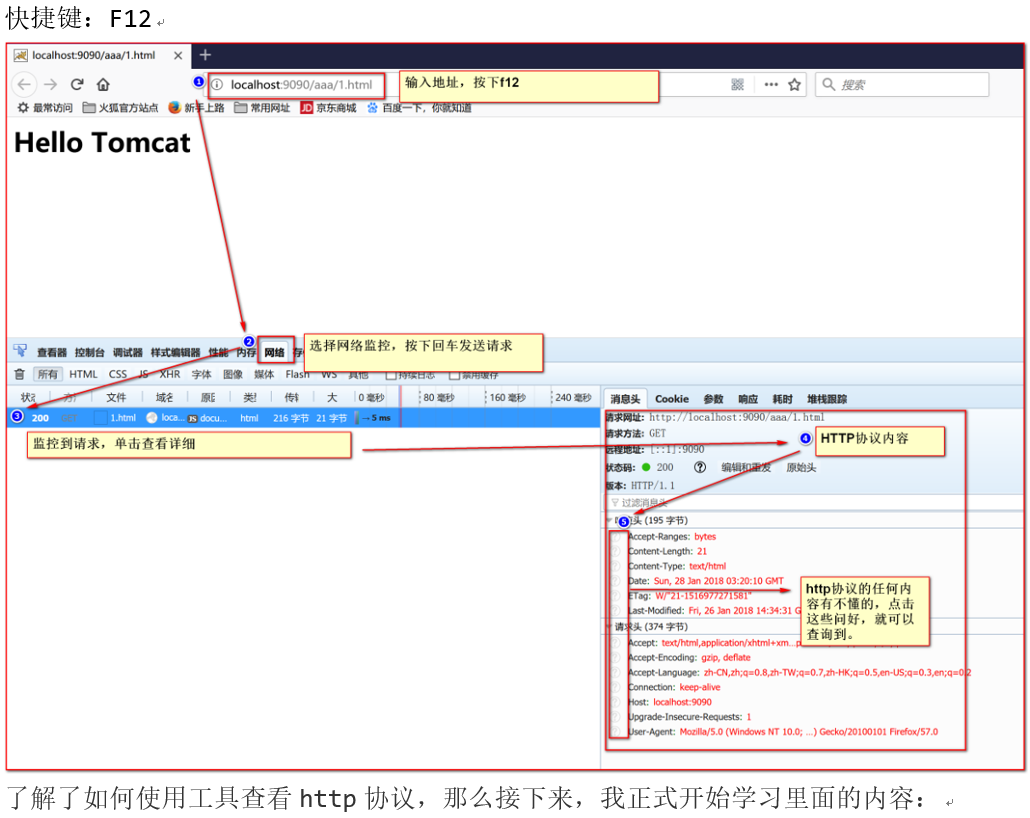Click the 216 字节 transferred cell
The height and width of the screenshot is (818, 1030).
[291, 418]
